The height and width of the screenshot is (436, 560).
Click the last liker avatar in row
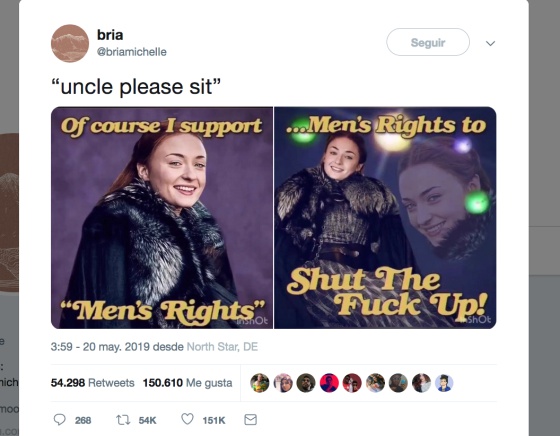coord(444,383)
